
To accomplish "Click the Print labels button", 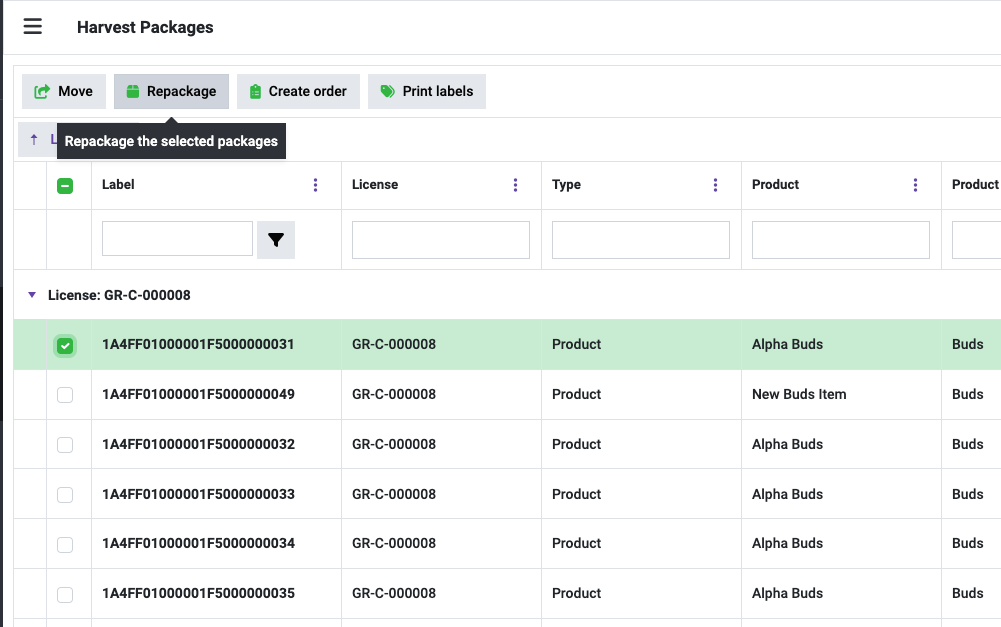I will pyautogui.click(x=427, y=91).
